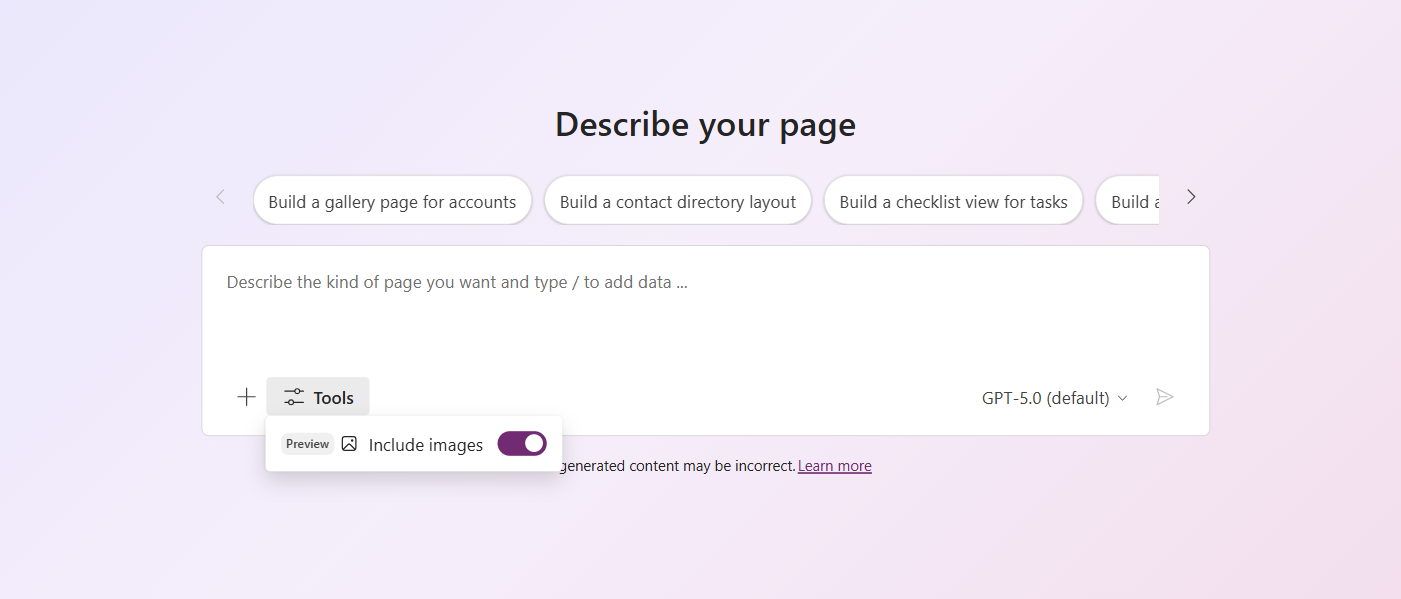1401x599 pixels.
Task: Expand the Tools options menu
Action: 317,396
